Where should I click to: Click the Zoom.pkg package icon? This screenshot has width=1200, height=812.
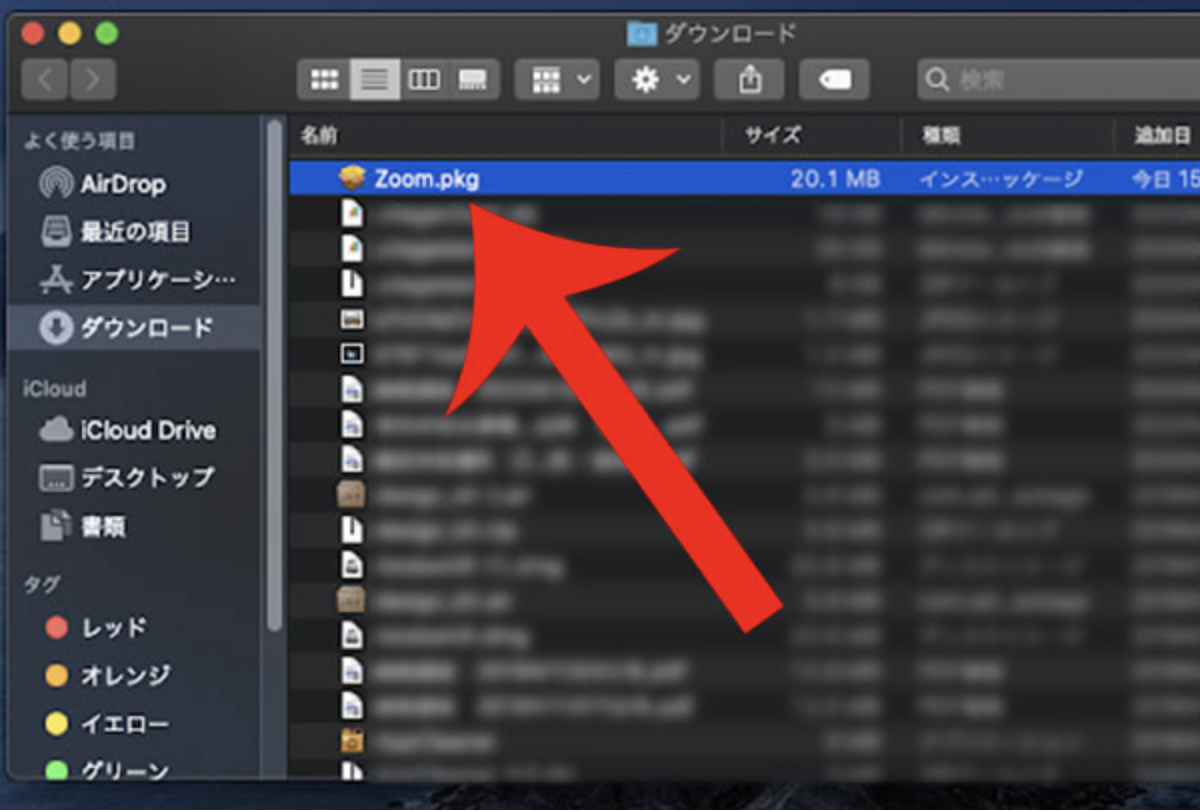352,179
